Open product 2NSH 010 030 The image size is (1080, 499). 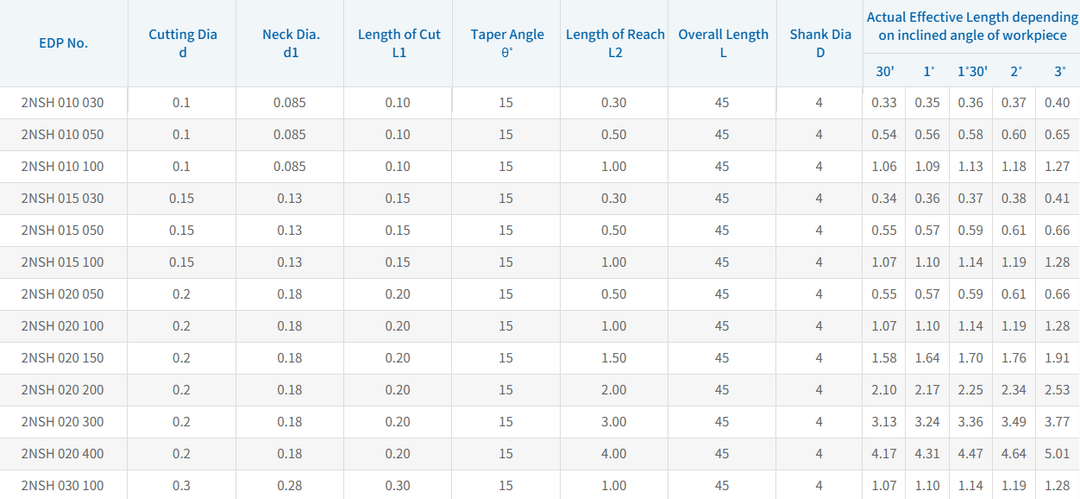tap(63, 103)
